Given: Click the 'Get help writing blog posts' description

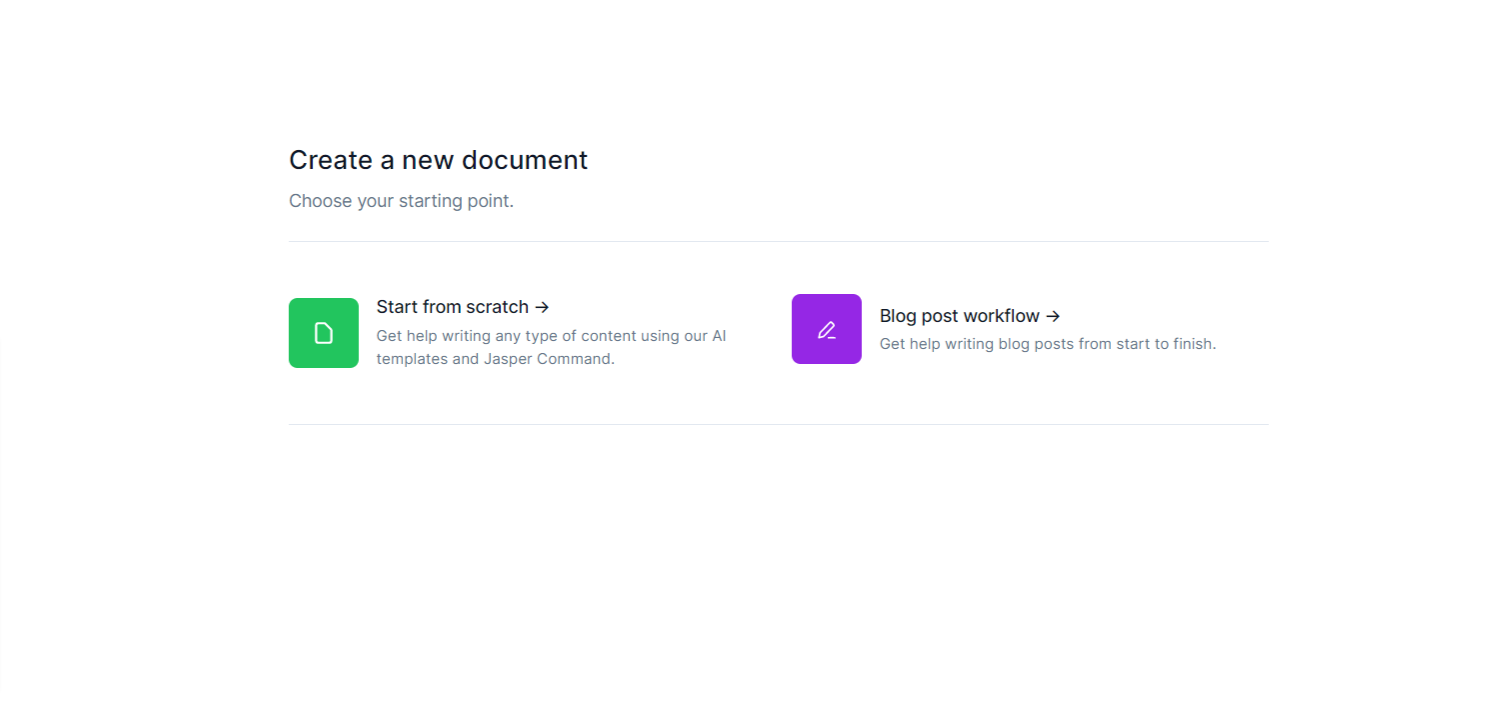Looking at the screenshot, I should [x=1048, y=344].
